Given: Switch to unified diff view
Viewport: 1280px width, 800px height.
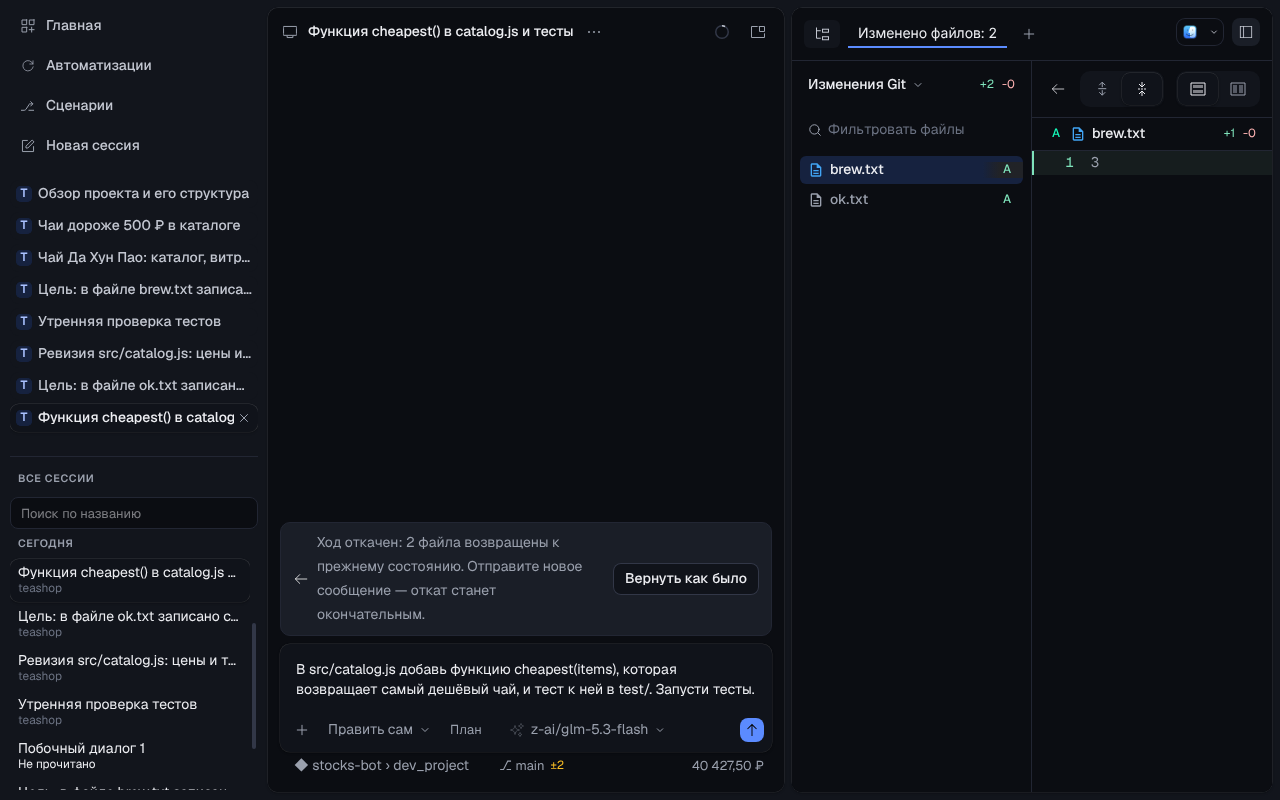Looking at the screenshot, I should (x=1197, y=89).
